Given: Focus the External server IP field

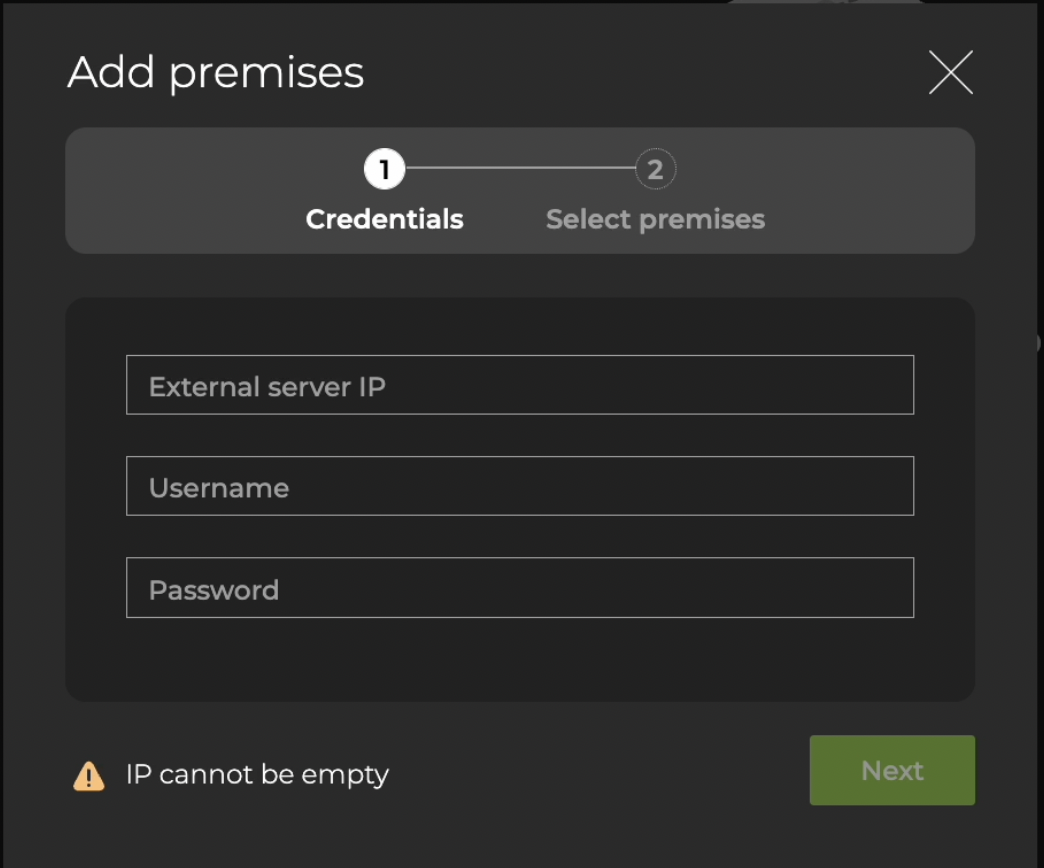Looking at the screenshot, I should pyautogui.click(x=520, y=385).
